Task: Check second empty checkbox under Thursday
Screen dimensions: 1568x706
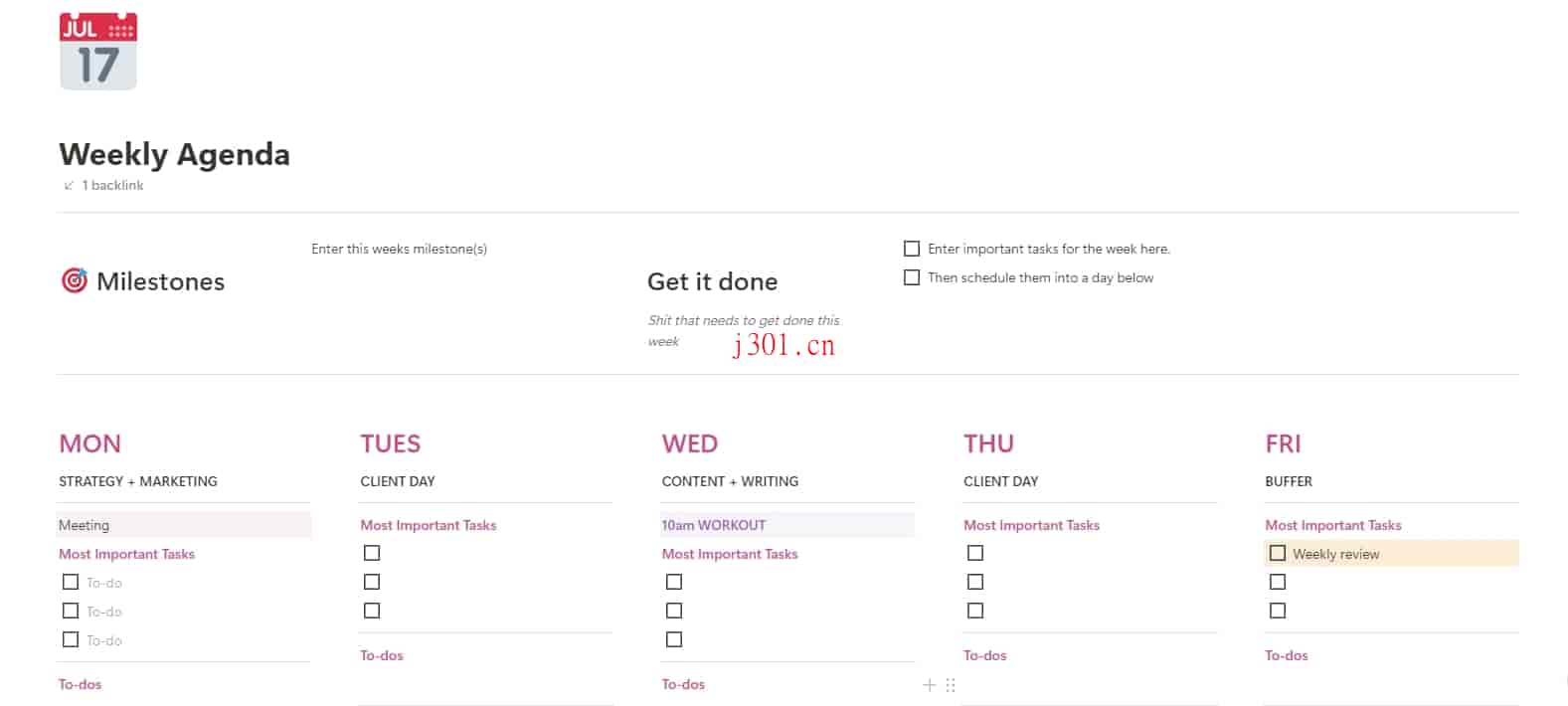Action: [x=975, y=582]
